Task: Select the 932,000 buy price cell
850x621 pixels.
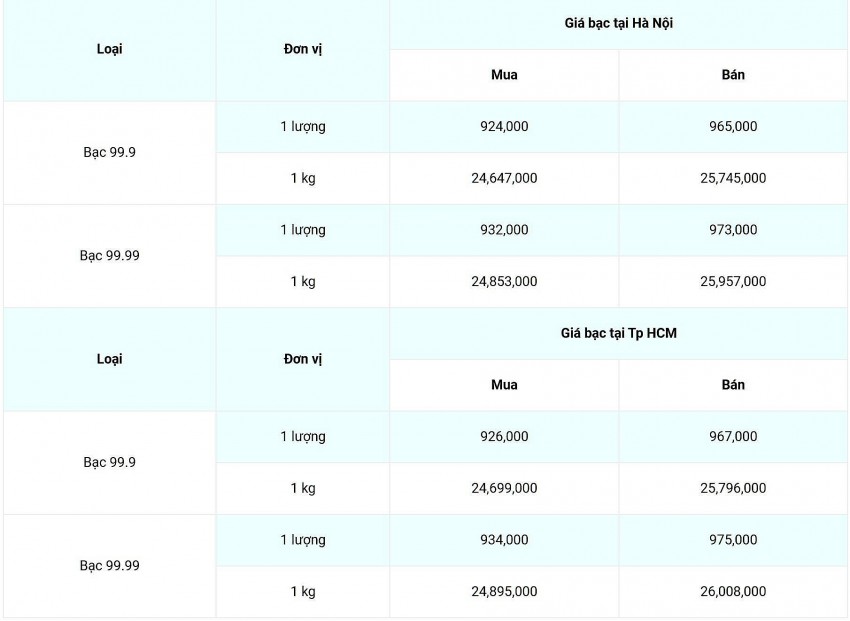Action: [504, 230]
